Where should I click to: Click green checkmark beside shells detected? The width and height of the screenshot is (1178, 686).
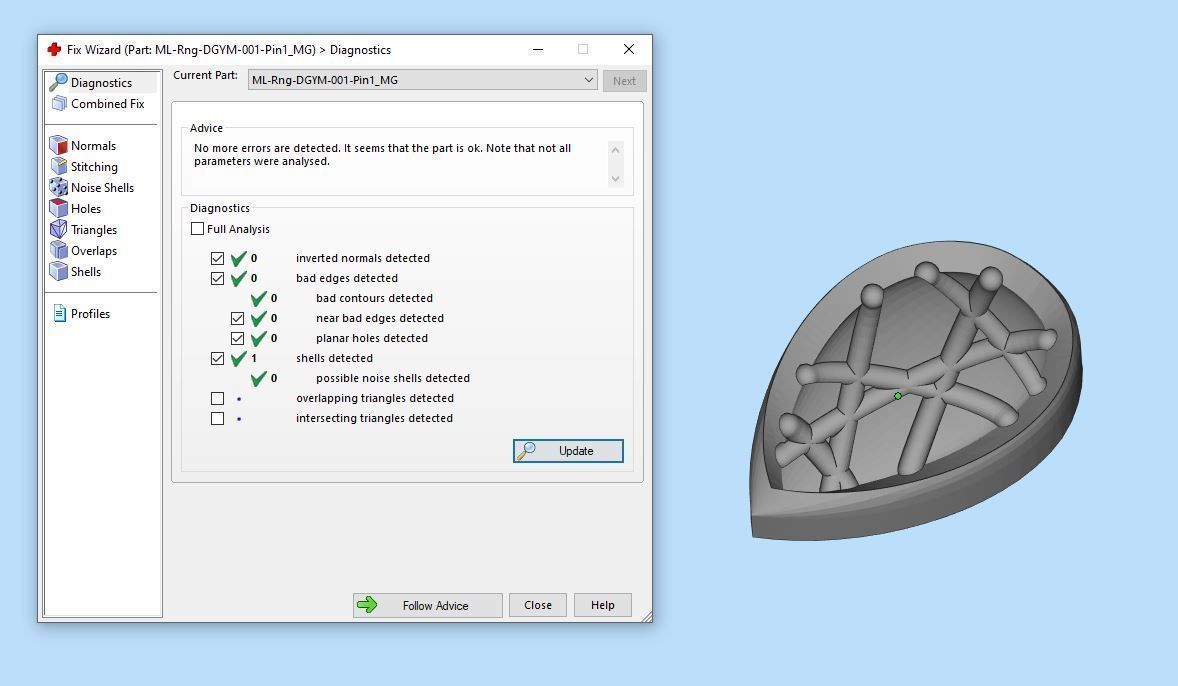pyautogui.click(x=238, y=358)
